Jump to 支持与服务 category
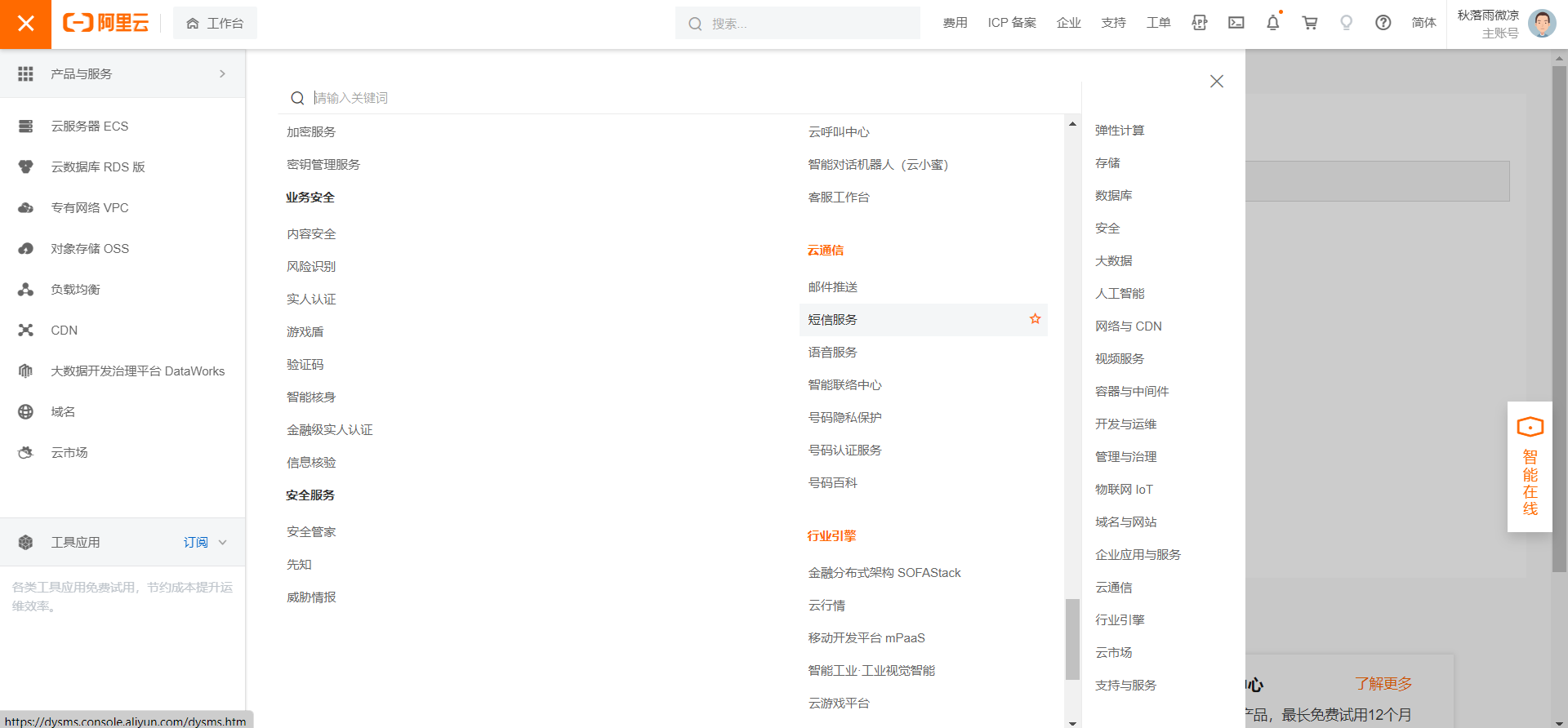1568x728 pixels. point(1125,686)
